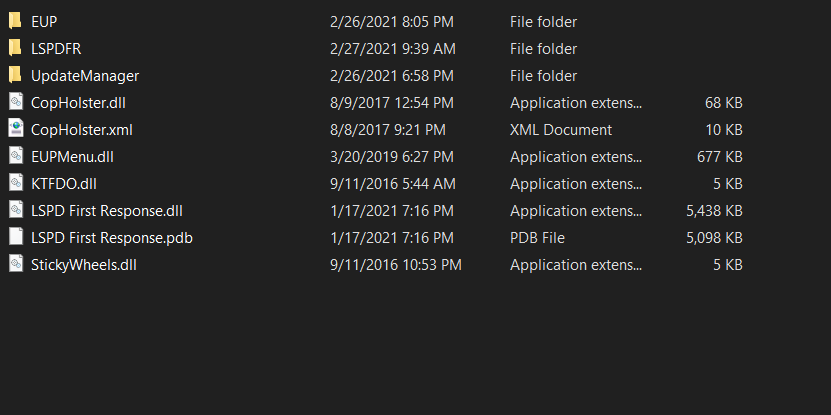Select the UpdateManager folder name
This screenshot has width=831, height=415.
coord(85,76)
